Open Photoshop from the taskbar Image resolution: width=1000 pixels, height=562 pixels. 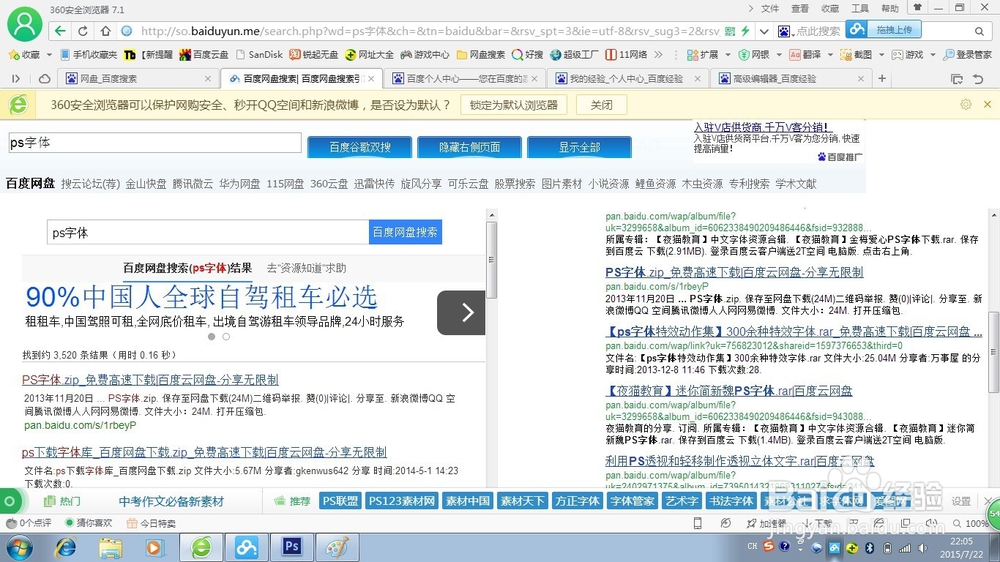click(292, 547)
